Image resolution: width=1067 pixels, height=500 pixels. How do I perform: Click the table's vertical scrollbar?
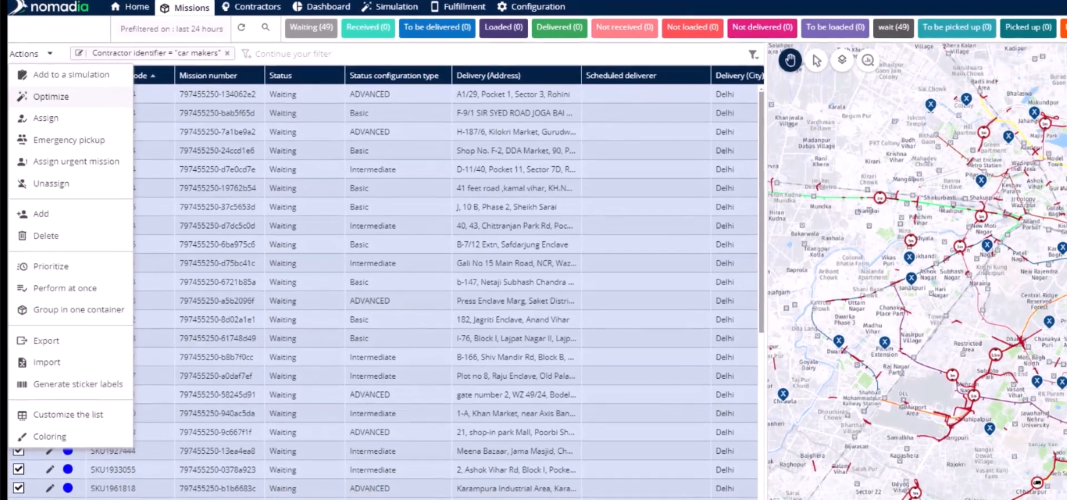pyautogui.click(x=761, y=211)
